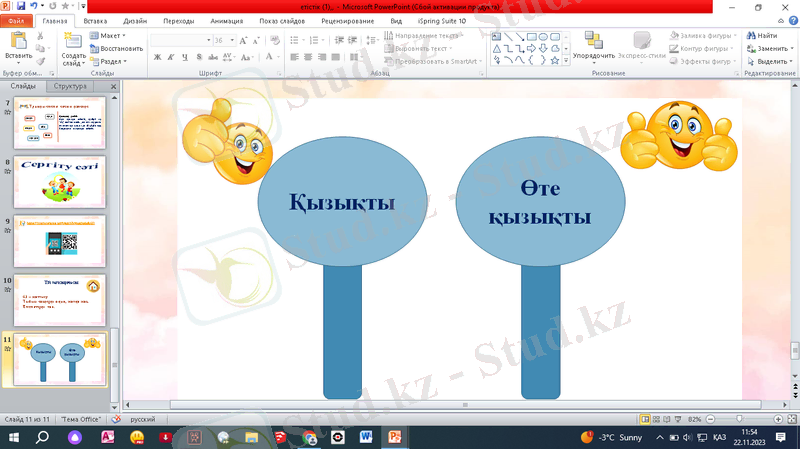Open the Файл file button

17,20
